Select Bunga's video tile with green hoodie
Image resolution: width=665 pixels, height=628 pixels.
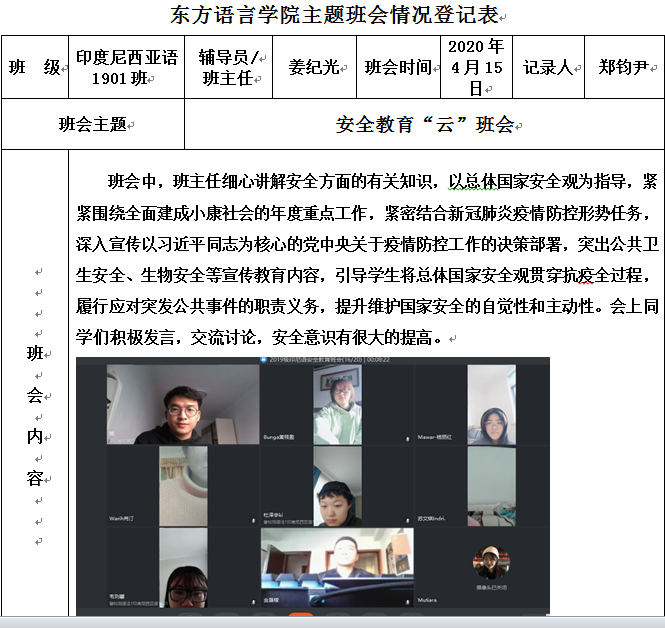337,405
